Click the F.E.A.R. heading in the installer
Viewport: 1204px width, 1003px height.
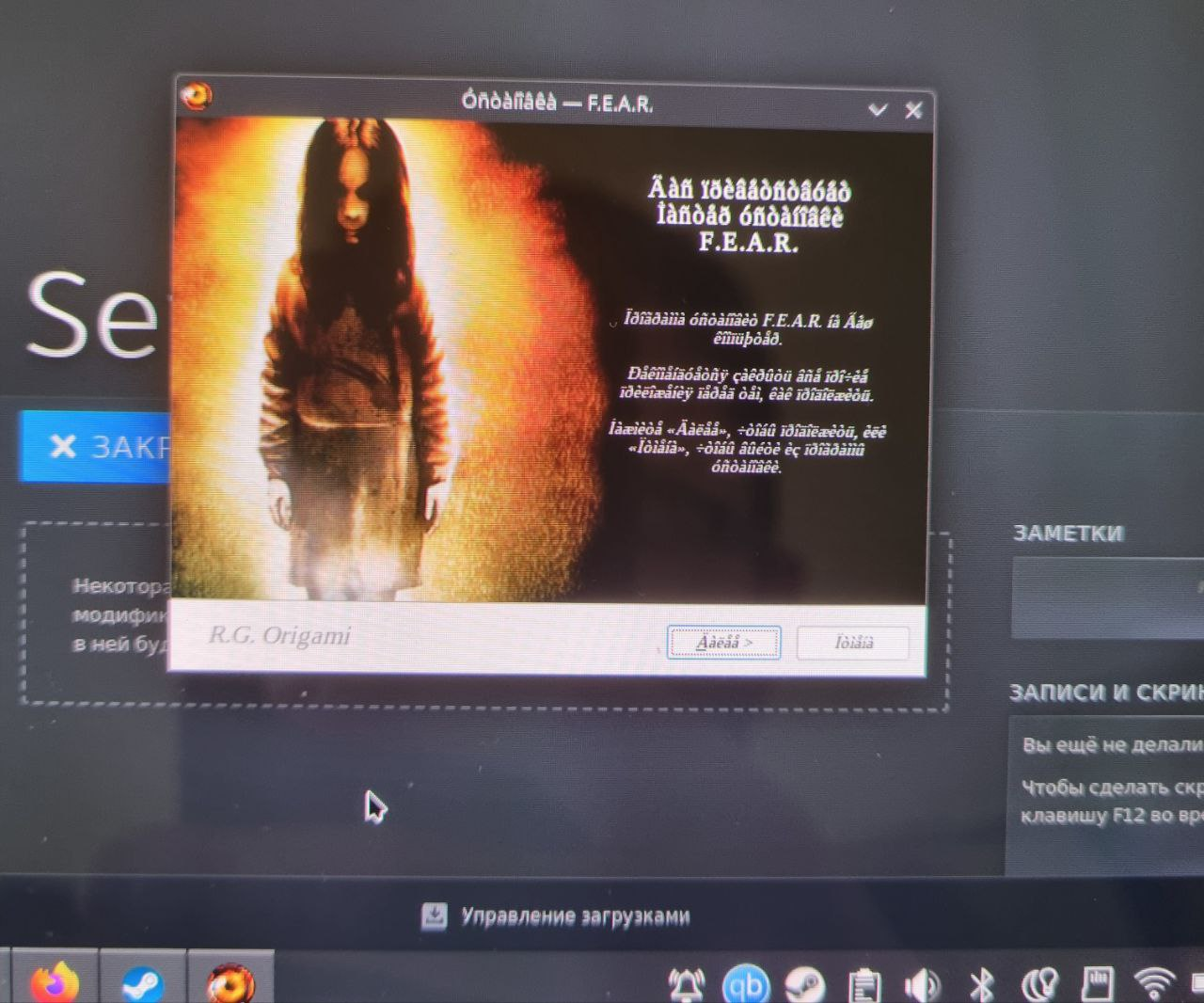(x=749, y=243)
